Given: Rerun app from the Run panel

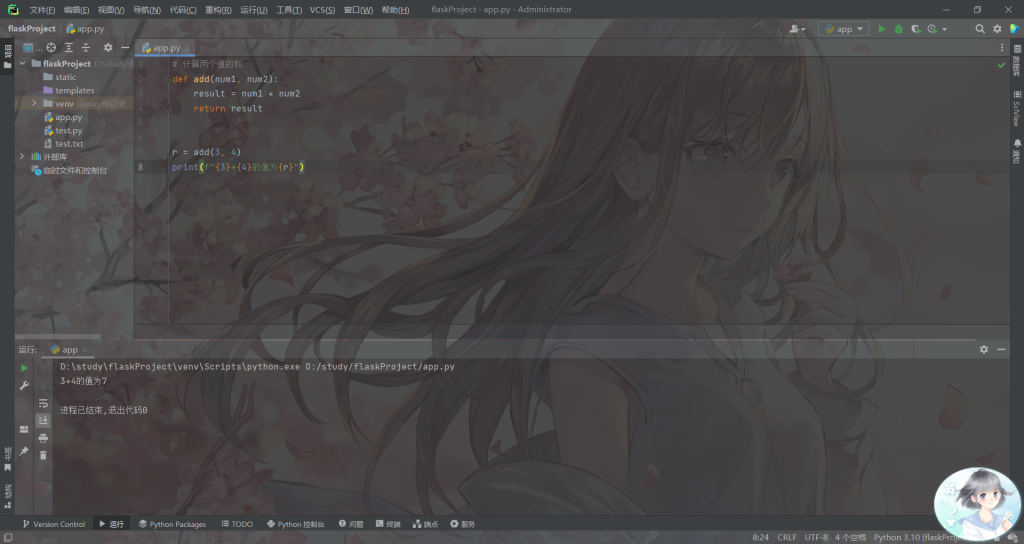Looking at the screenshot, I should click(x=24, y=368).
